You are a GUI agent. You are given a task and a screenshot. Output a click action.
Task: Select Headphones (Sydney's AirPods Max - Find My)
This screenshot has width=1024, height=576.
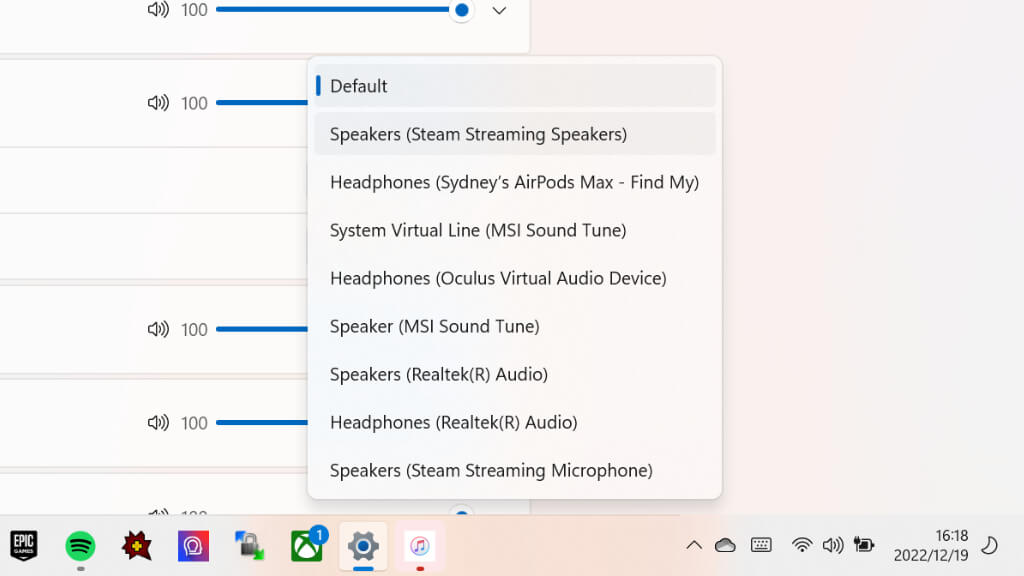(x=515, y=182)
